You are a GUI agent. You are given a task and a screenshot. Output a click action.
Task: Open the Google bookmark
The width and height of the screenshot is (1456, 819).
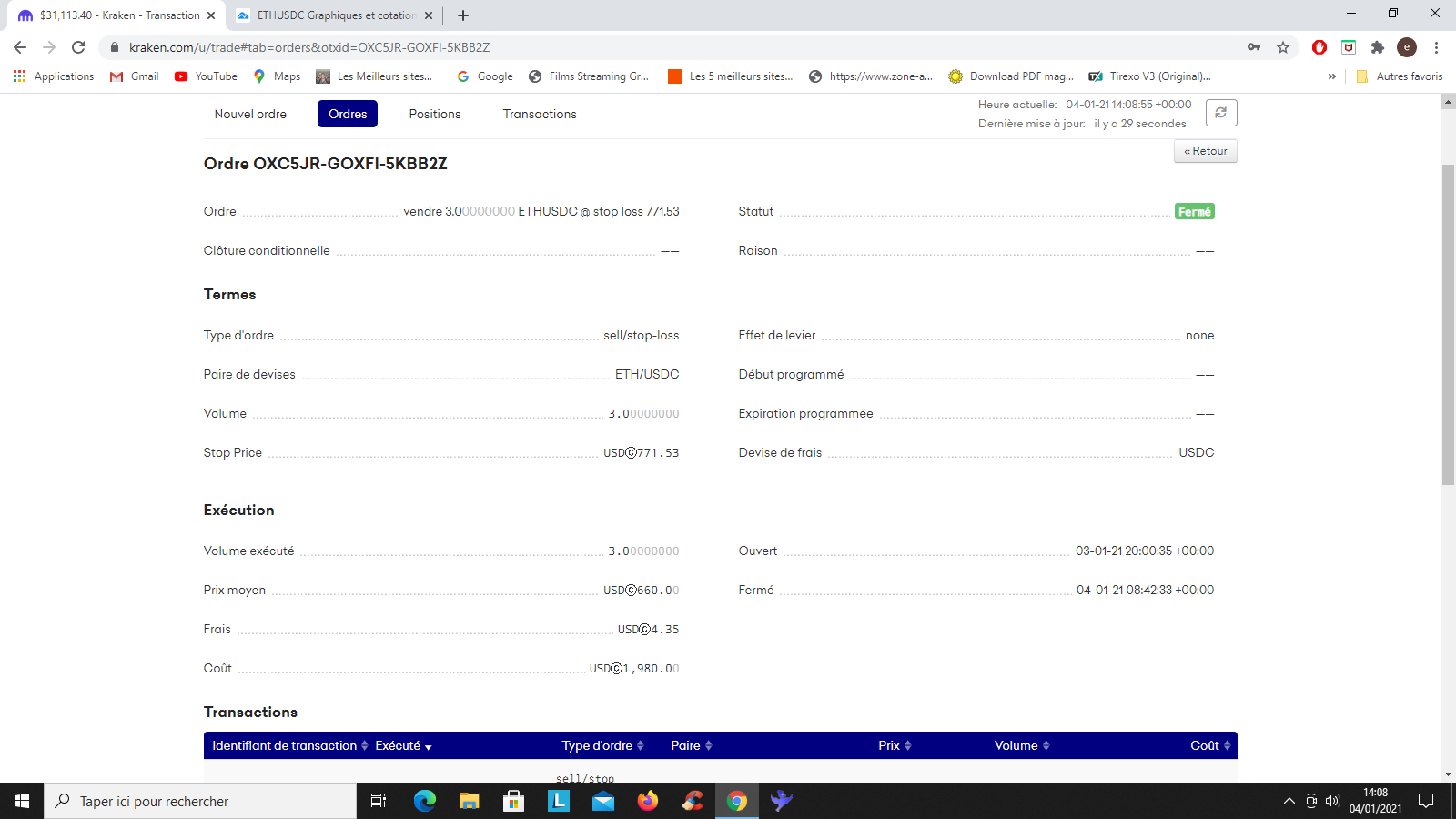click(x=485, y=76)
